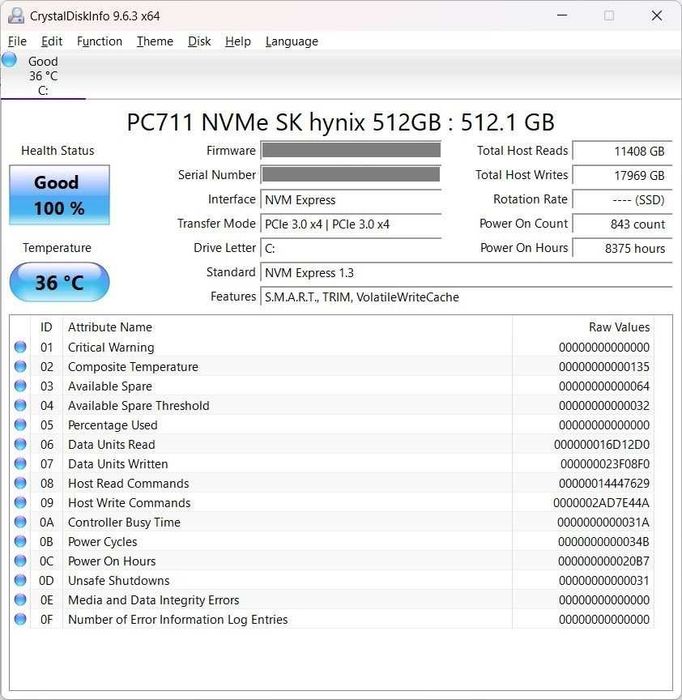Click status icon for Composite Temperature row
Viewport: 682px width, 700px height.
pyautogui.click(x=20, y=367)
